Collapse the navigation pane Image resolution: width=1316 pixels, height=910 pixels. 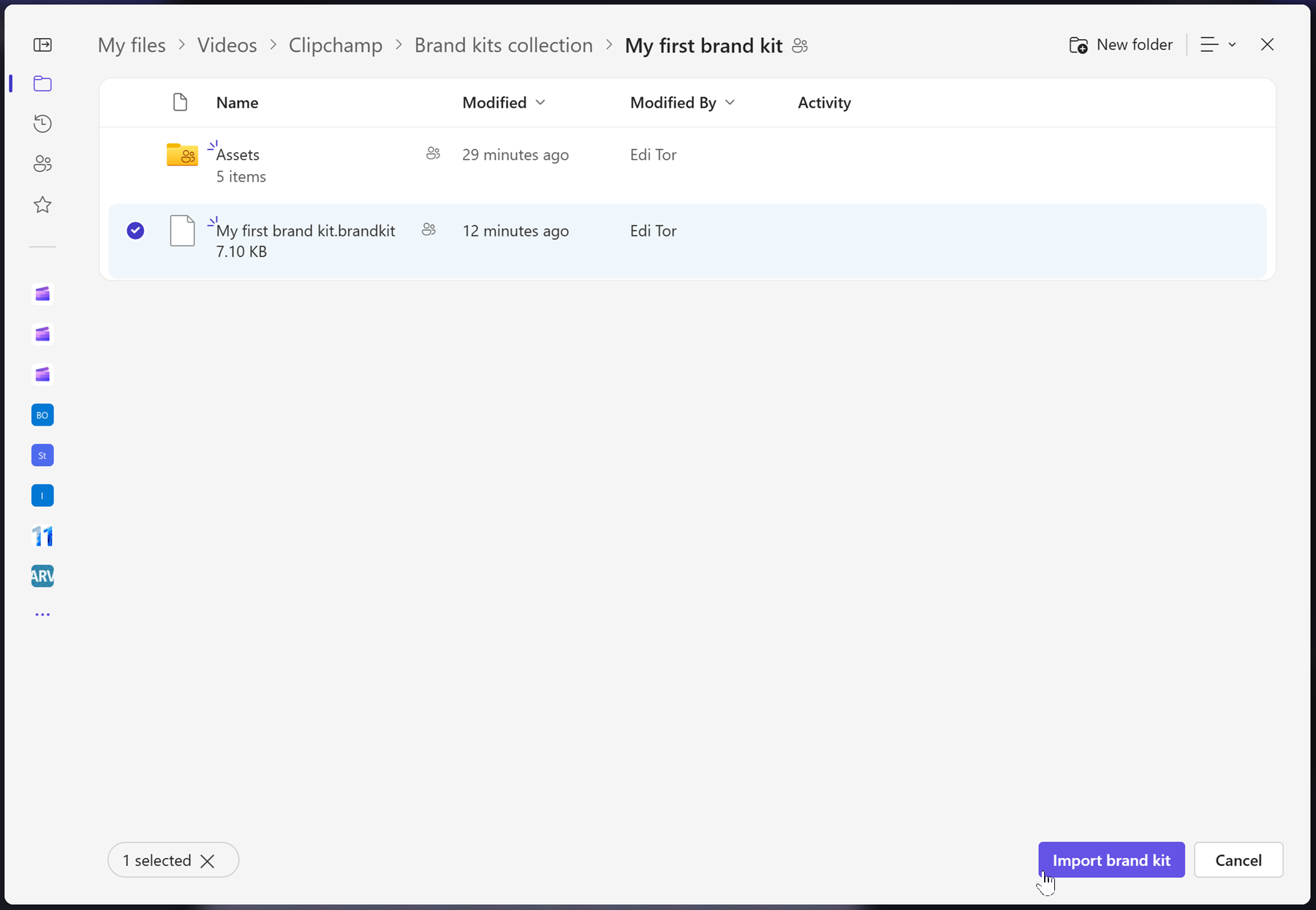pyautogui.click(x=42, y=45)
